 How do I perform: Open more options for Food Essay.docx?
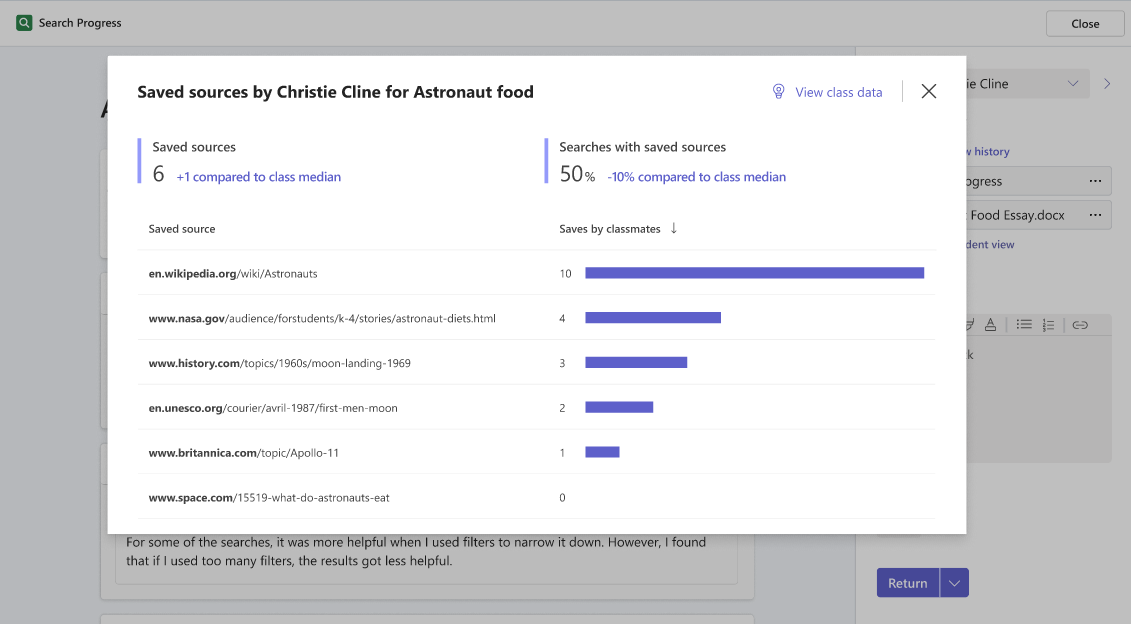pos(1095,215)
